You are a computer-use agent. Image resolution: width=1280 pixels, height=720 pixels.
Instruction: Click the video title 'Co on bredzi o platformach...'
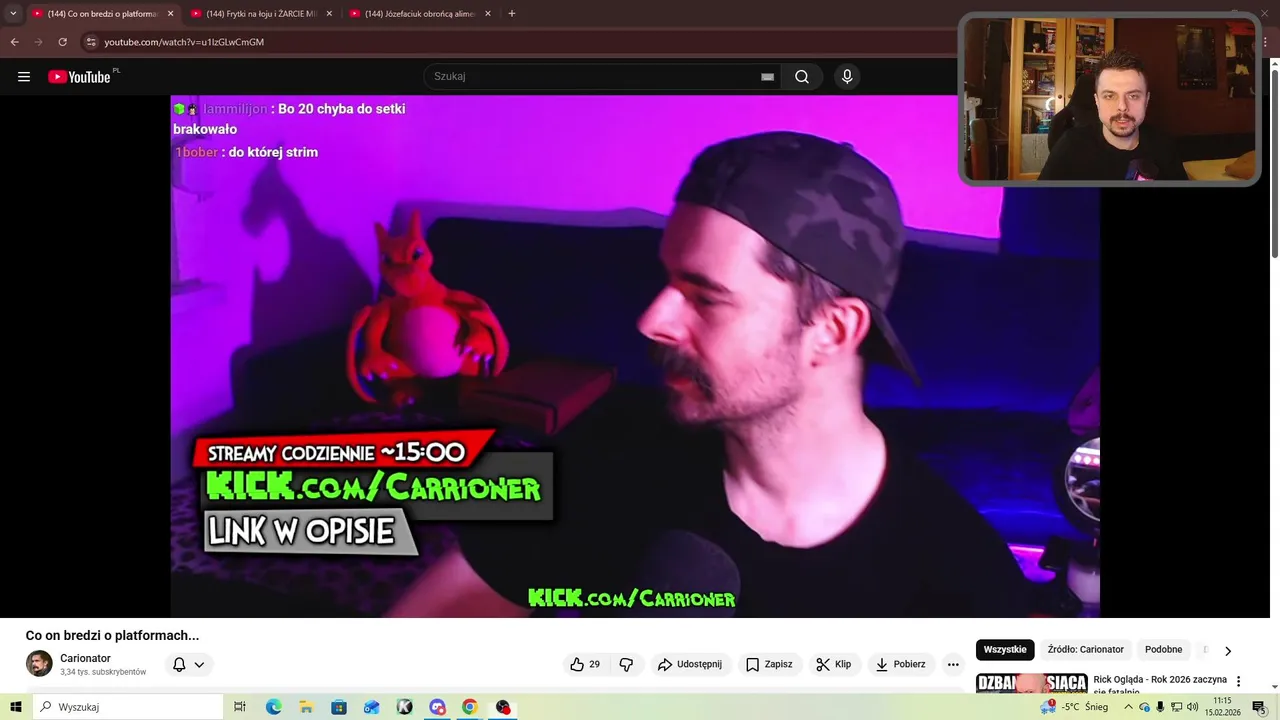[112, 635]
